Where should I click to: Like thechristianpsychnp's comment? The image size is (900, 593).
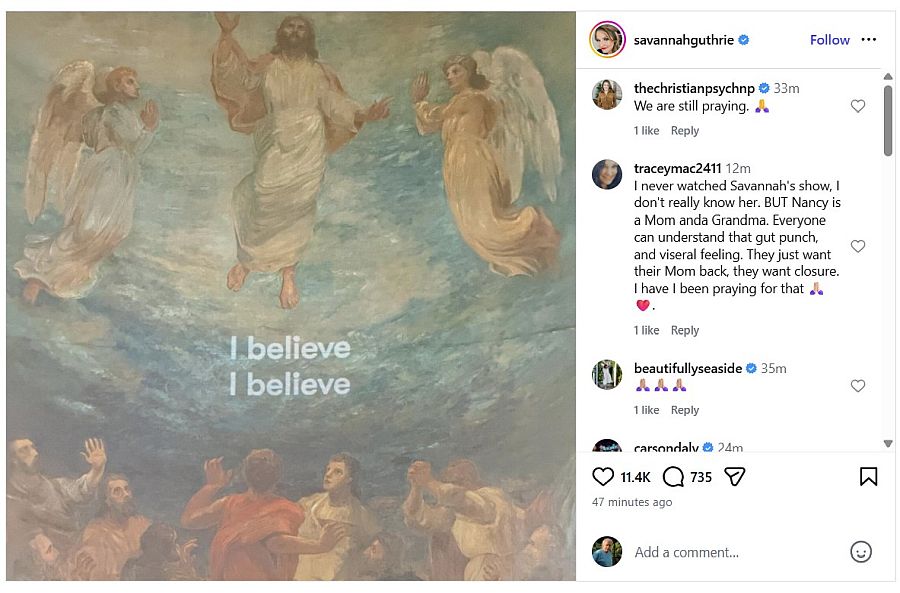[x=857, y=106]
